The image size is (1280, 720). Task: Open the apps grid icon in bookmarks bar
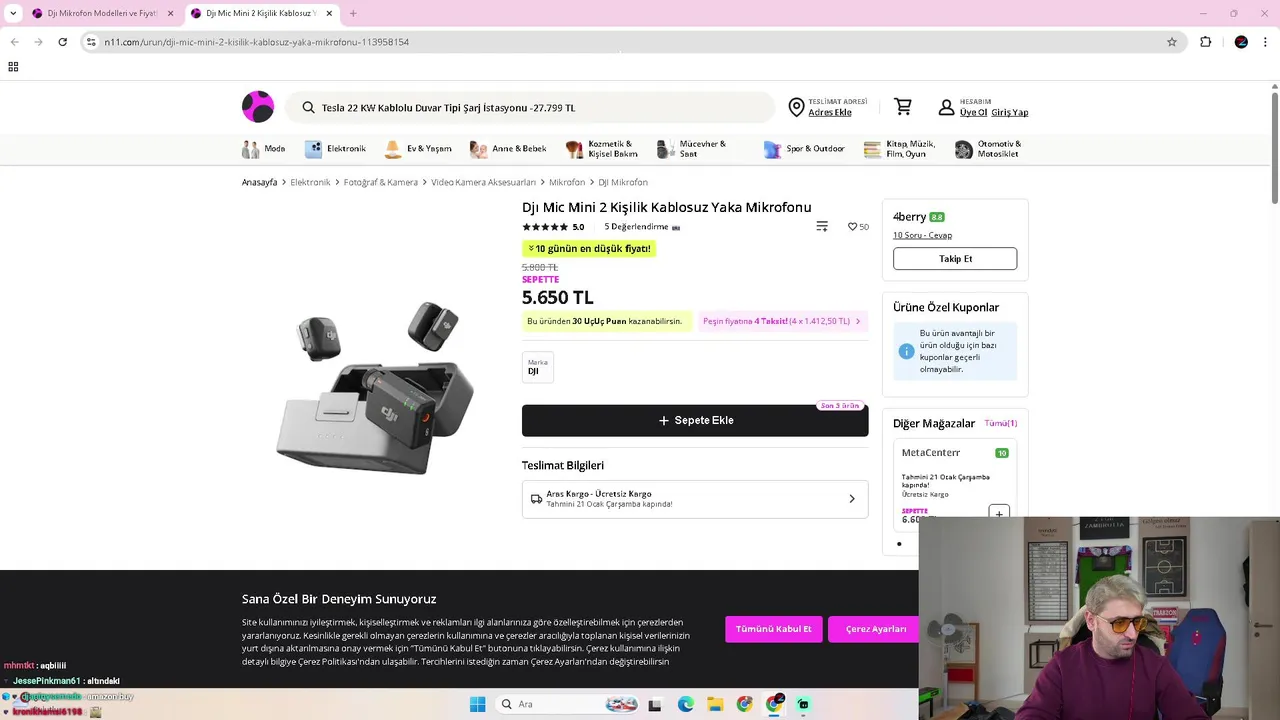click(x=13, y=67)
